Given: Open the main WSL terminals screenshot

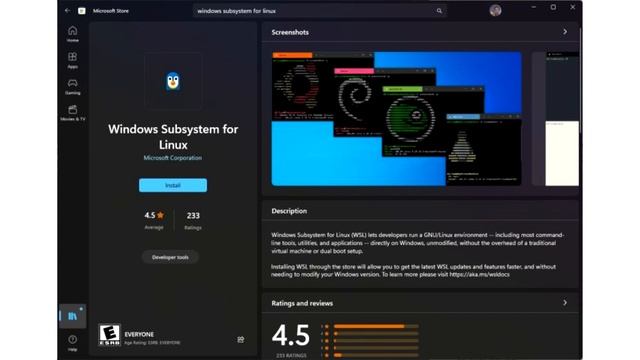Looking at the screenshot, I should pyautogui.click(x=396, y=119).
